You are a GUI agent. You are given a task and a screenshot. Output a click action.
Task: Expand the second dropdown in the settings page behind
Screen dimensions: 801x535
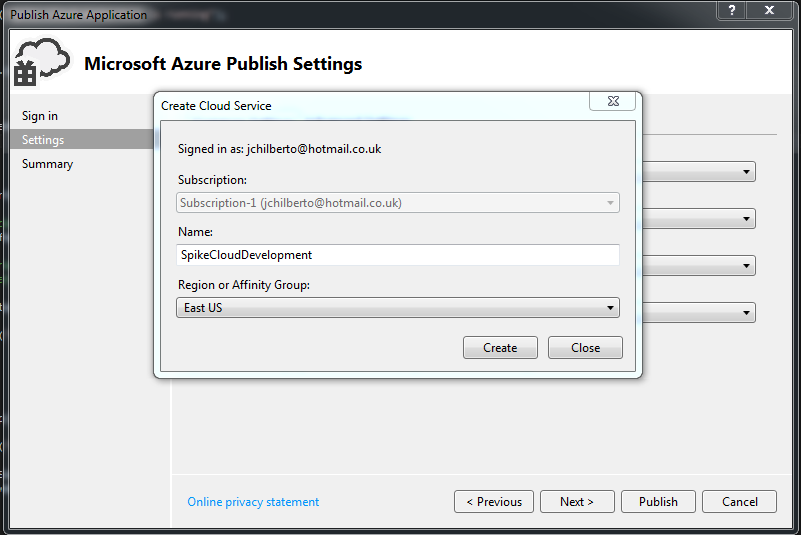coord(746,219)
